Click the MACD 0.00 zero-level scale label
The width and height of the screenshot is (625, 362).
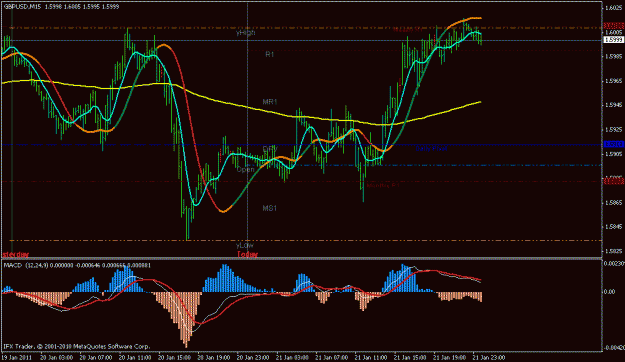pyautogui.click(x=610, y=292)
